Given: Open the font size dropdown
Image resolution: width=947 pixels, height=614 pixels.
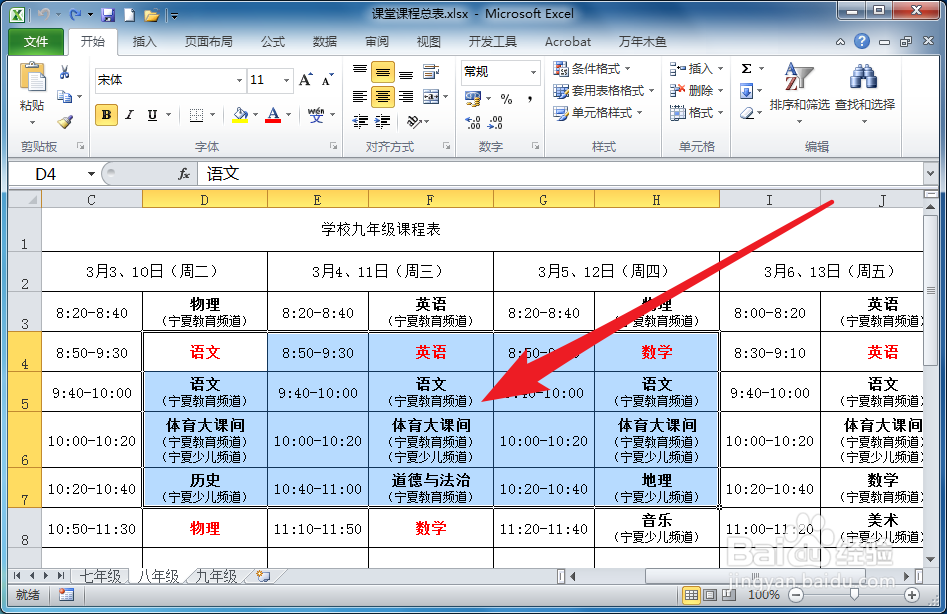Looking at the screenshot, I should (287, 80).
